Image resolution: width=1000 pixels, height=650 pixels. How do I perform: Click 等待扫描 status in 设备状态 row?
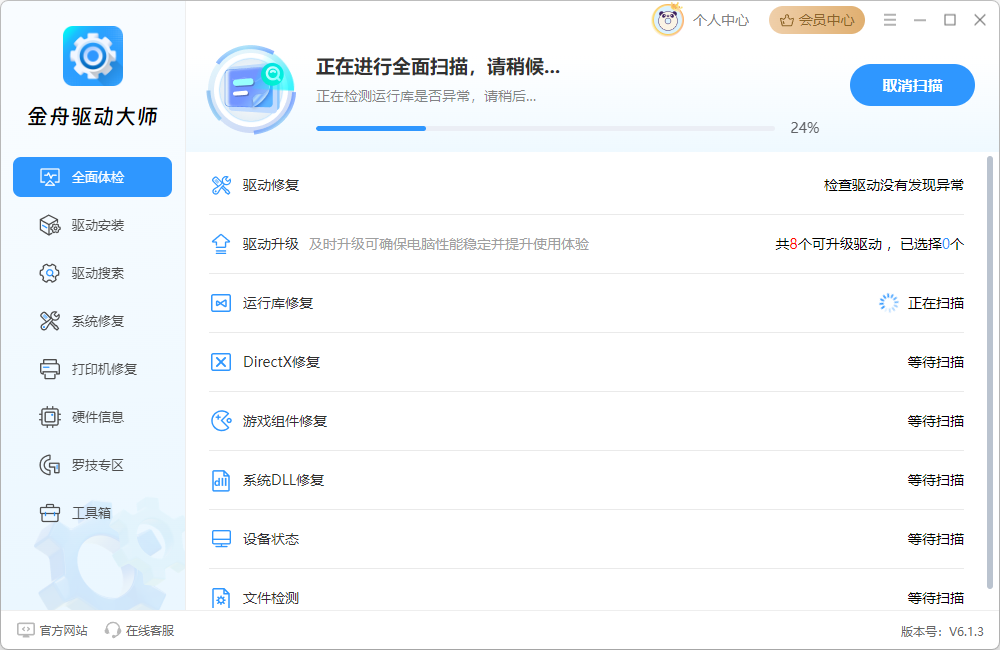pos(936,539)
